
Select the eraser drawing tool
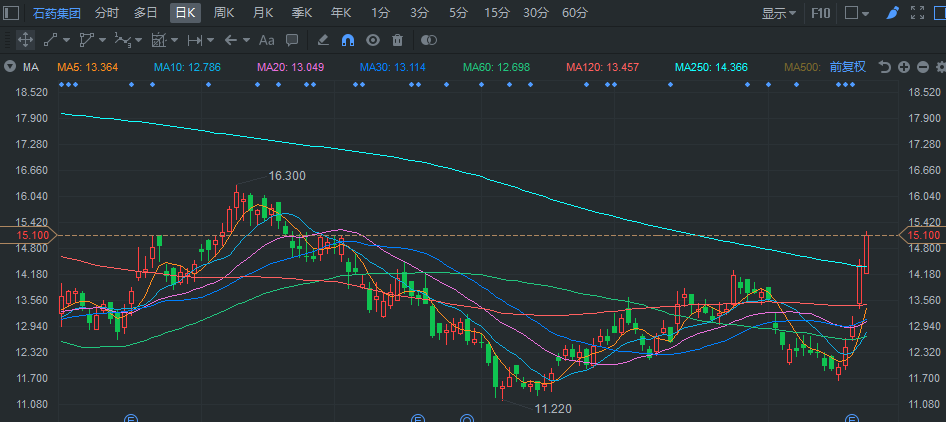pyautogui.click(x=323, y=40)
